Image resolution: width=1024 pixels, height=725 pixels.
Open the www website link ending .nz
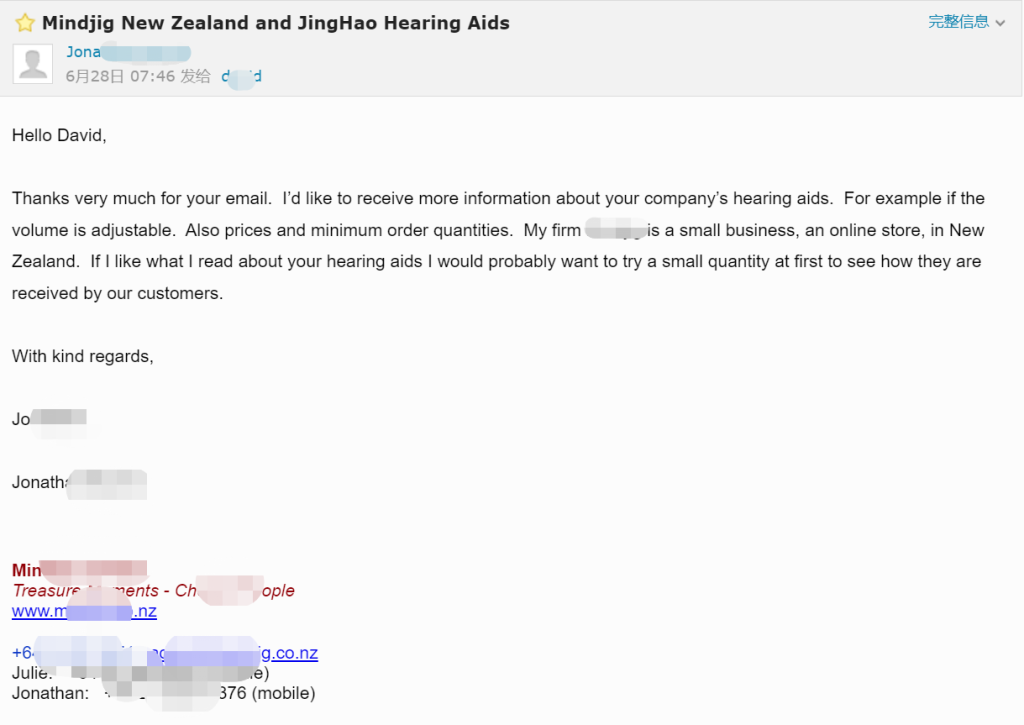[x=84, y=611]
